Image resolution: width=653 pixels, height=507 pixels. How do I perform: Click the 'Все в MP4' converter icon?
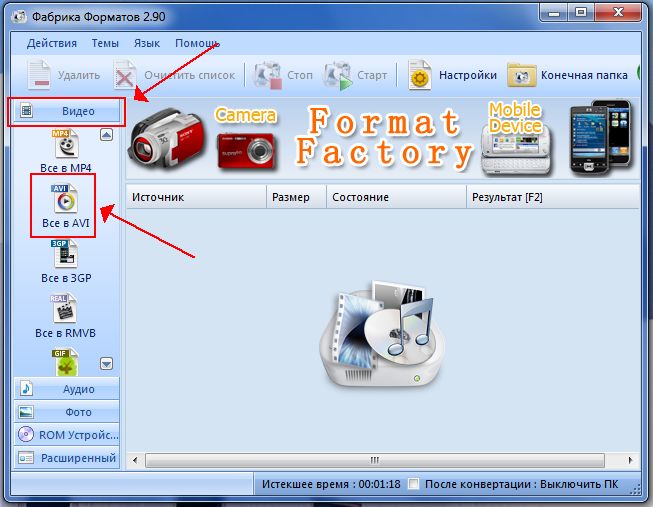click(x=65, y=145)
